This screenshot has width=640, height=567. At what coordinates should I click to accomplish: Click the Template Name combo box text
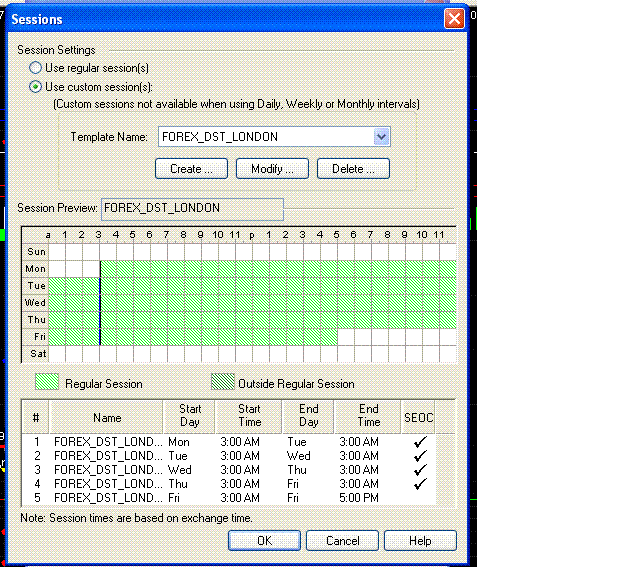pyautogui.click(x=263, y=137)
